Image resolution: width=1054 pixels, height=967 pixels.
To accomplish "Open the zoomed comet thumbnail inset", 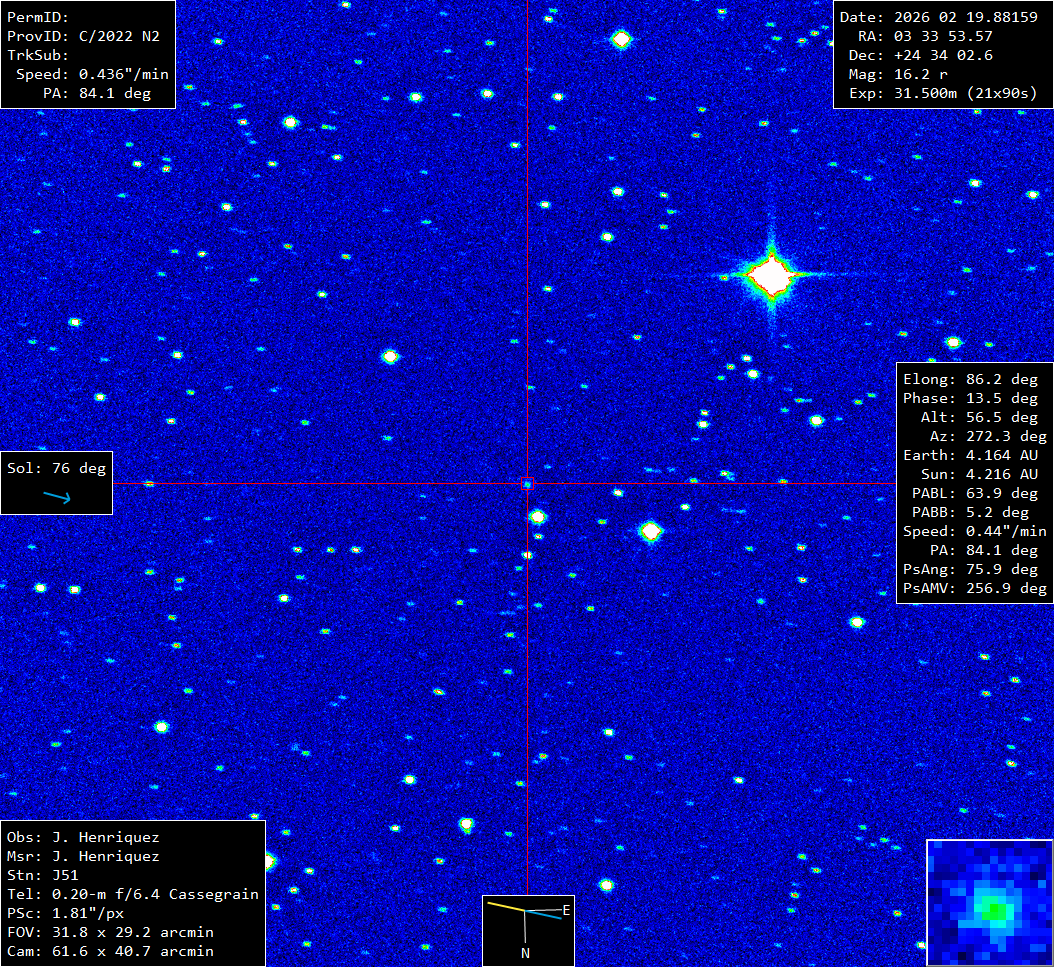I will (x=989, y=902).
